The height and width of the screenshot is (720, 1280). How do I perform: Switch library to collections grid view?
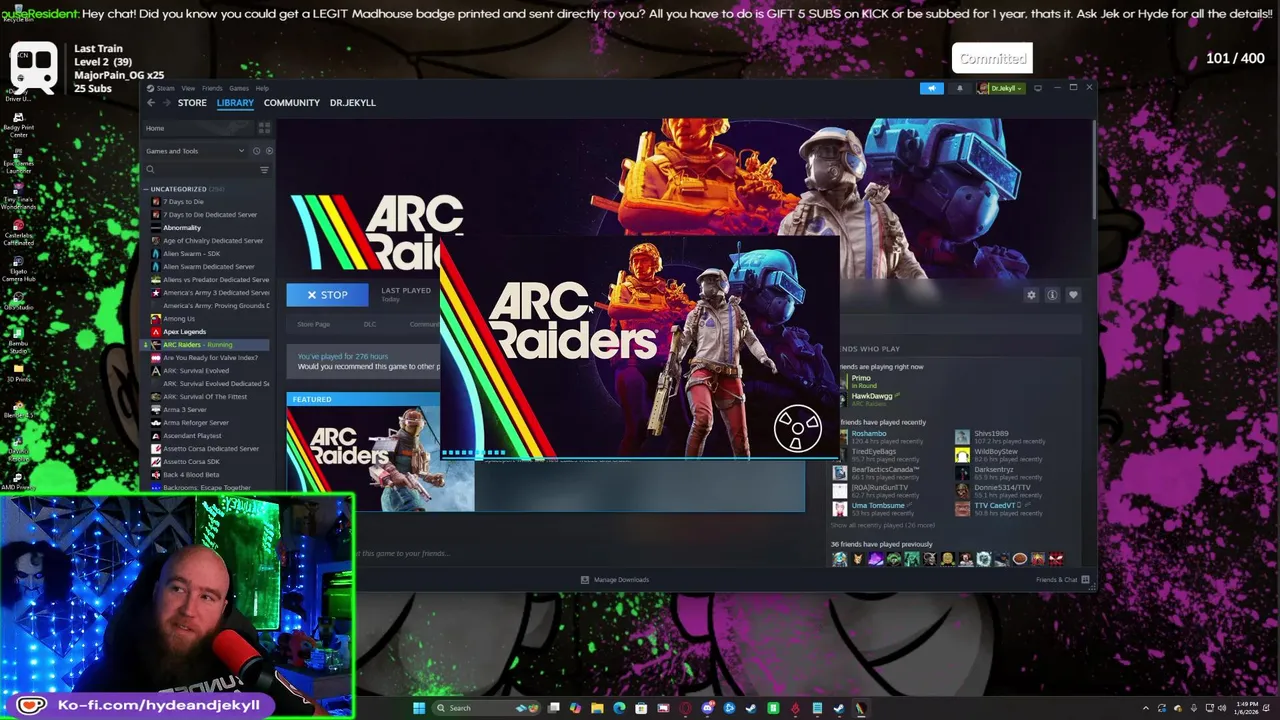tap(264, 128)
